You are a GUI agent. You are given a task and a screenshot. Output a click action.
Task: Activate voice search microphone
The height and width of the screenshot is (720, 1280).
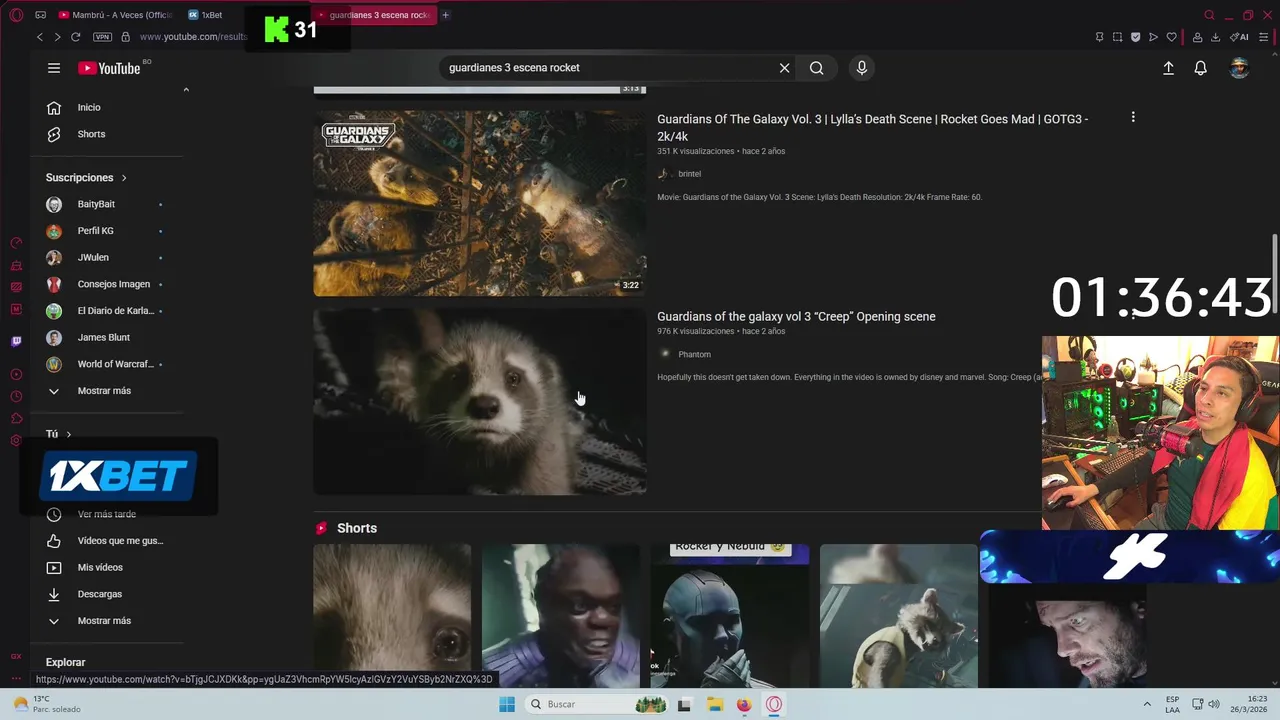tap(862, 68)
